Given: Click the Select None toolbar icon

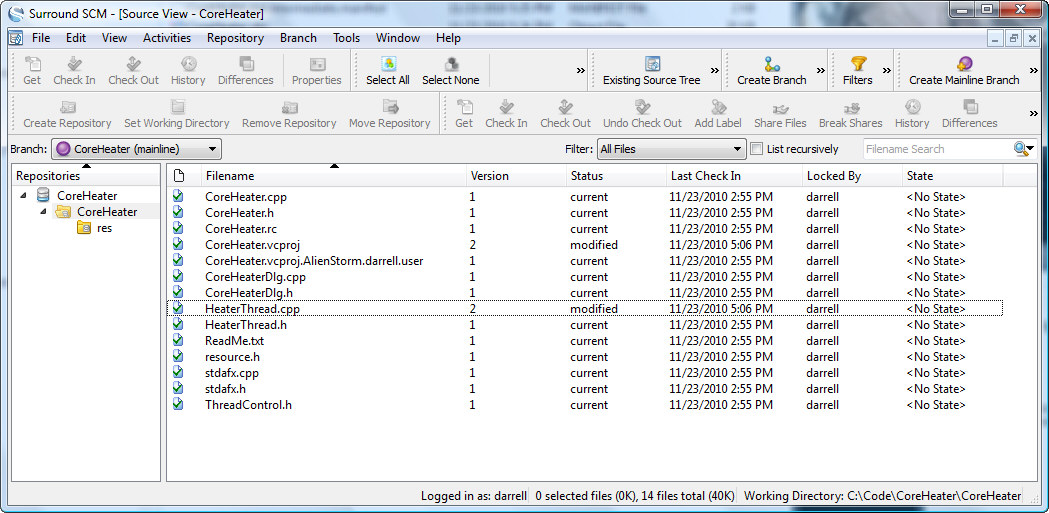Looking at the screenshot, I should point(450,64).
